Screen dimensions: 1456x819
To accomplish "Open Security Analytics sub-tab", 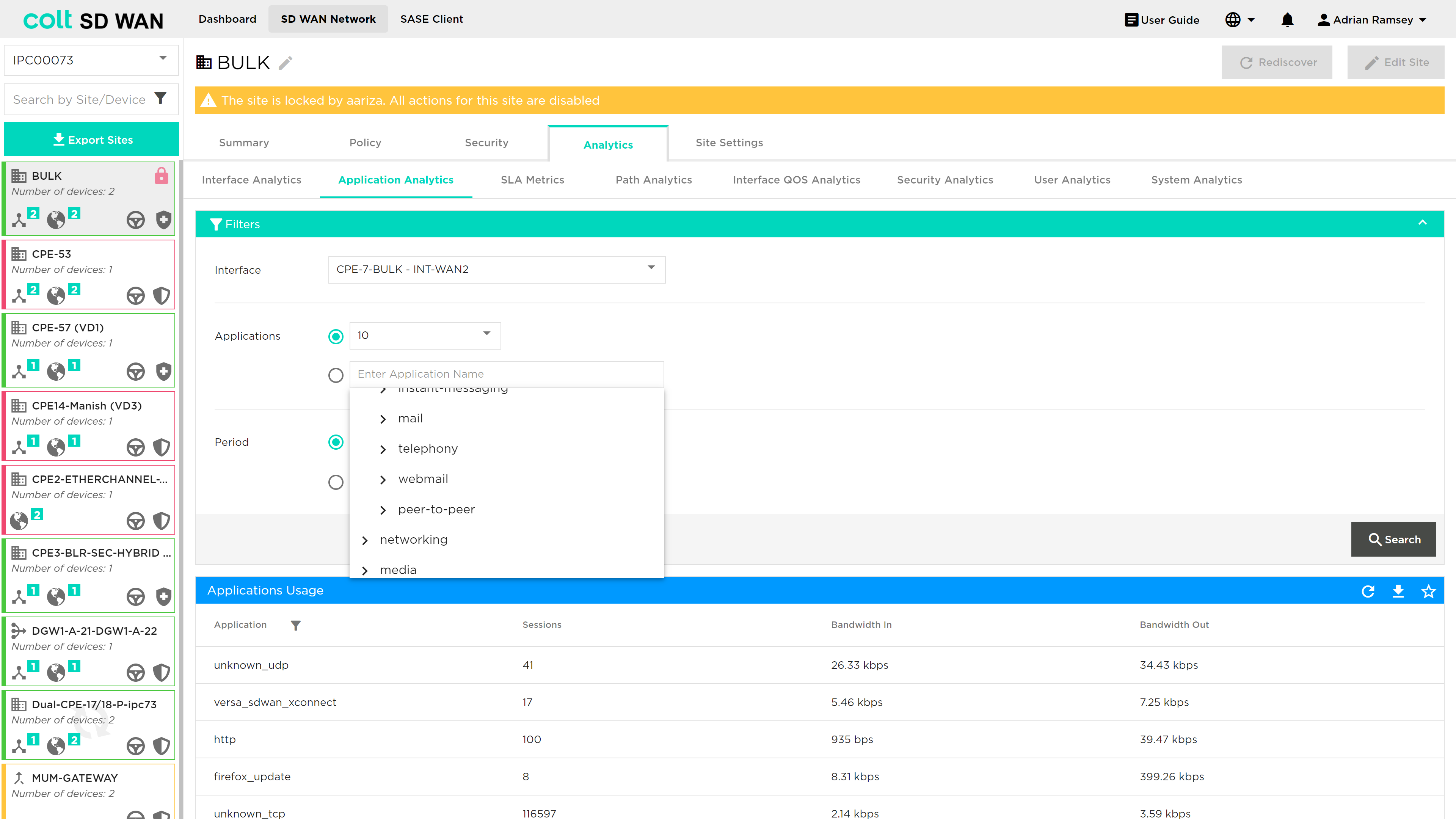I will [x=945, y=180].
